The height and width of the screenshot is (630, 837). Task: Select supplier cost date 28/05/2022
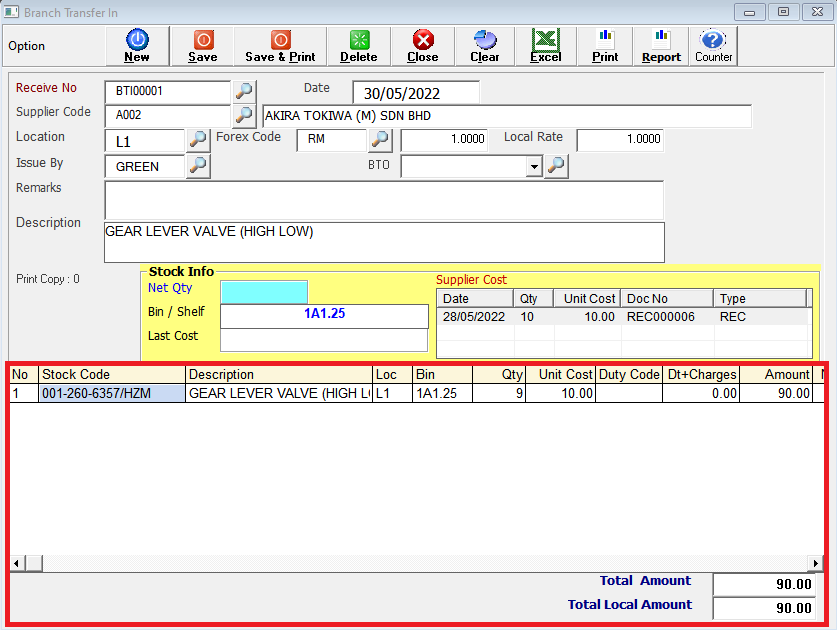point(474,317)
